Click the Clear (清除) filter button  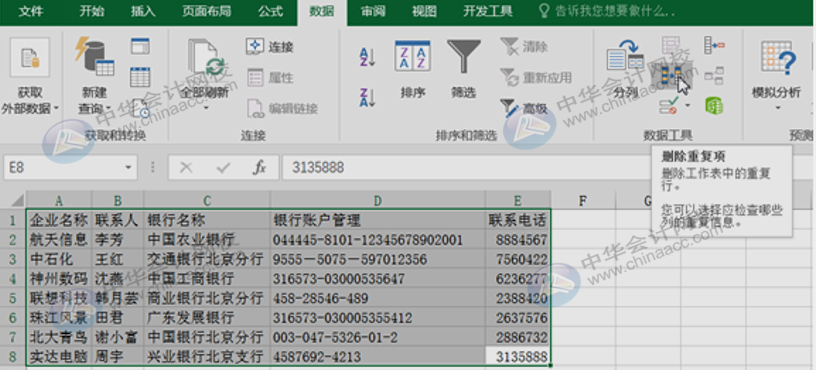524,46
